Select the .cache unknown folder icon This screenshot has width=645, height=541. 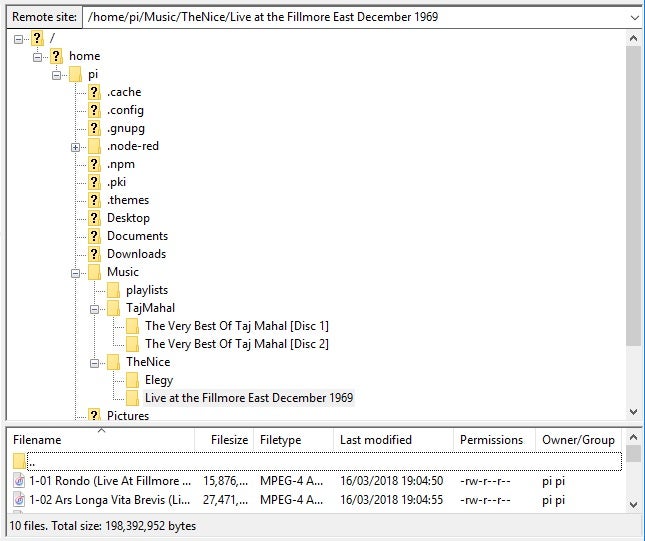click(94, 92)
